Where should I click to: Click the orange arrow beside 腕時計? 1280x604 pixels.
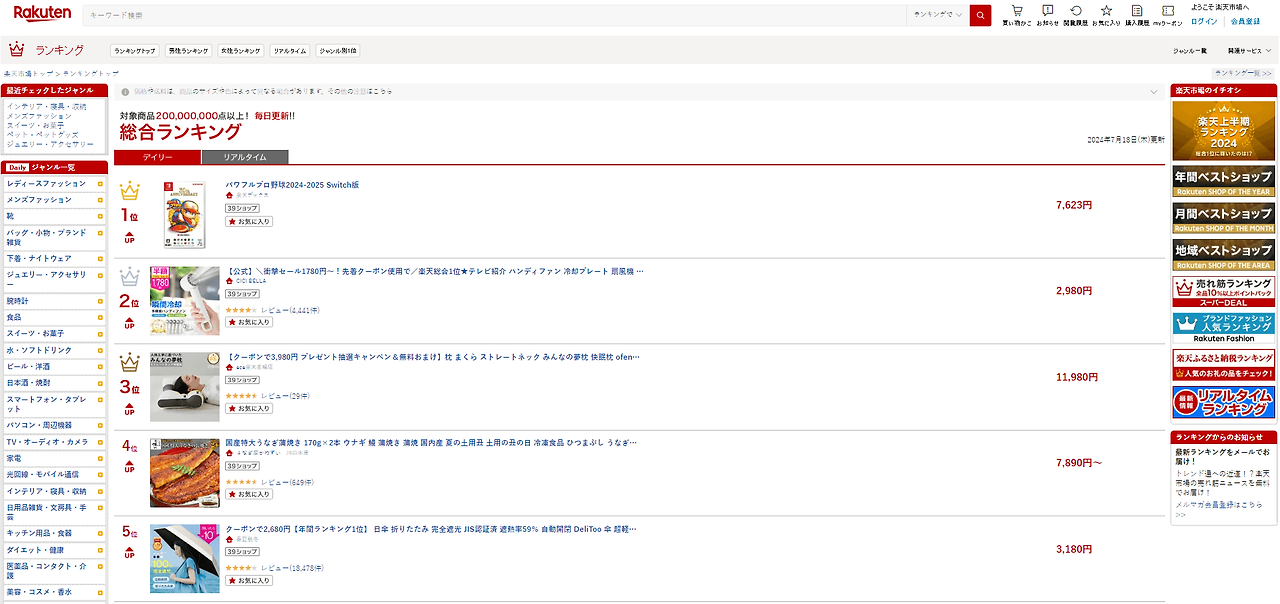pyautogui.click(x=100, y=300)
